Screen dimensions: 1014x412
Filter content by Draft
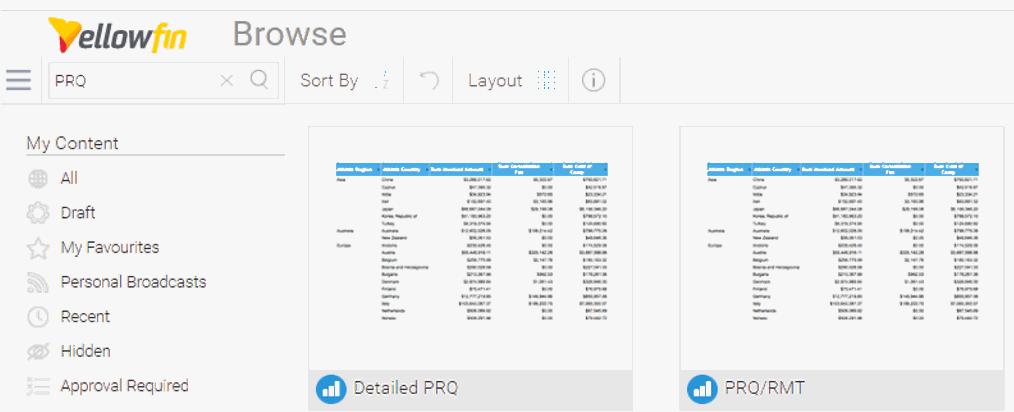pos(78,213)
